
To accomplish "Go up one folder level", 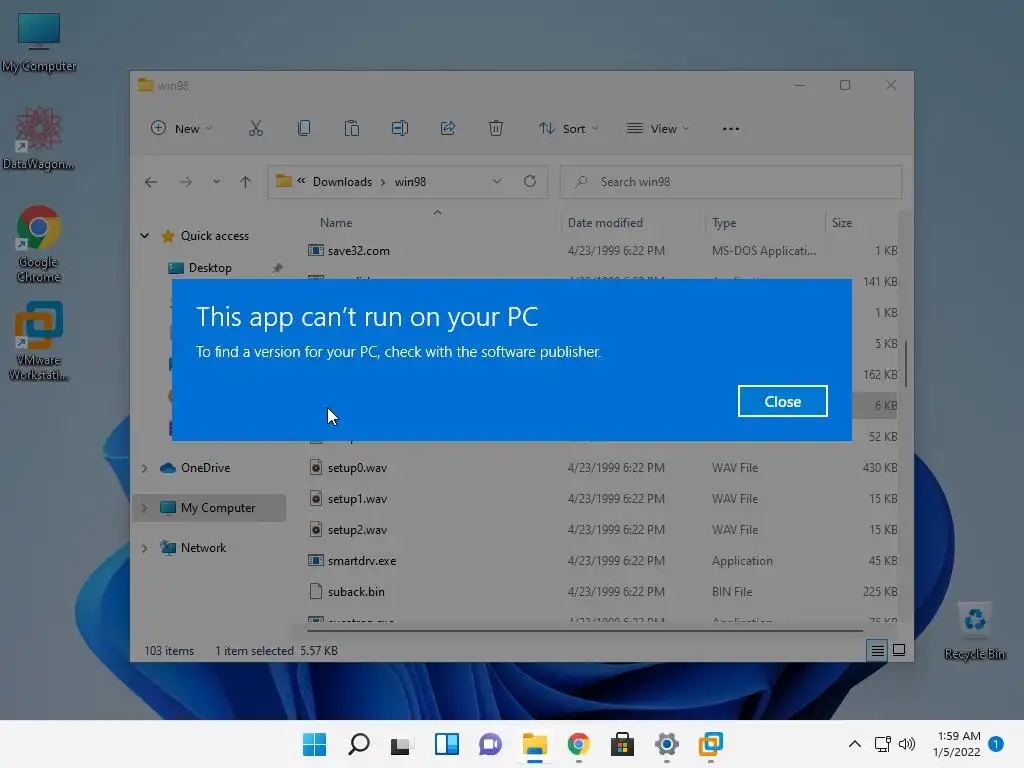I will click(x=245, y=182).
